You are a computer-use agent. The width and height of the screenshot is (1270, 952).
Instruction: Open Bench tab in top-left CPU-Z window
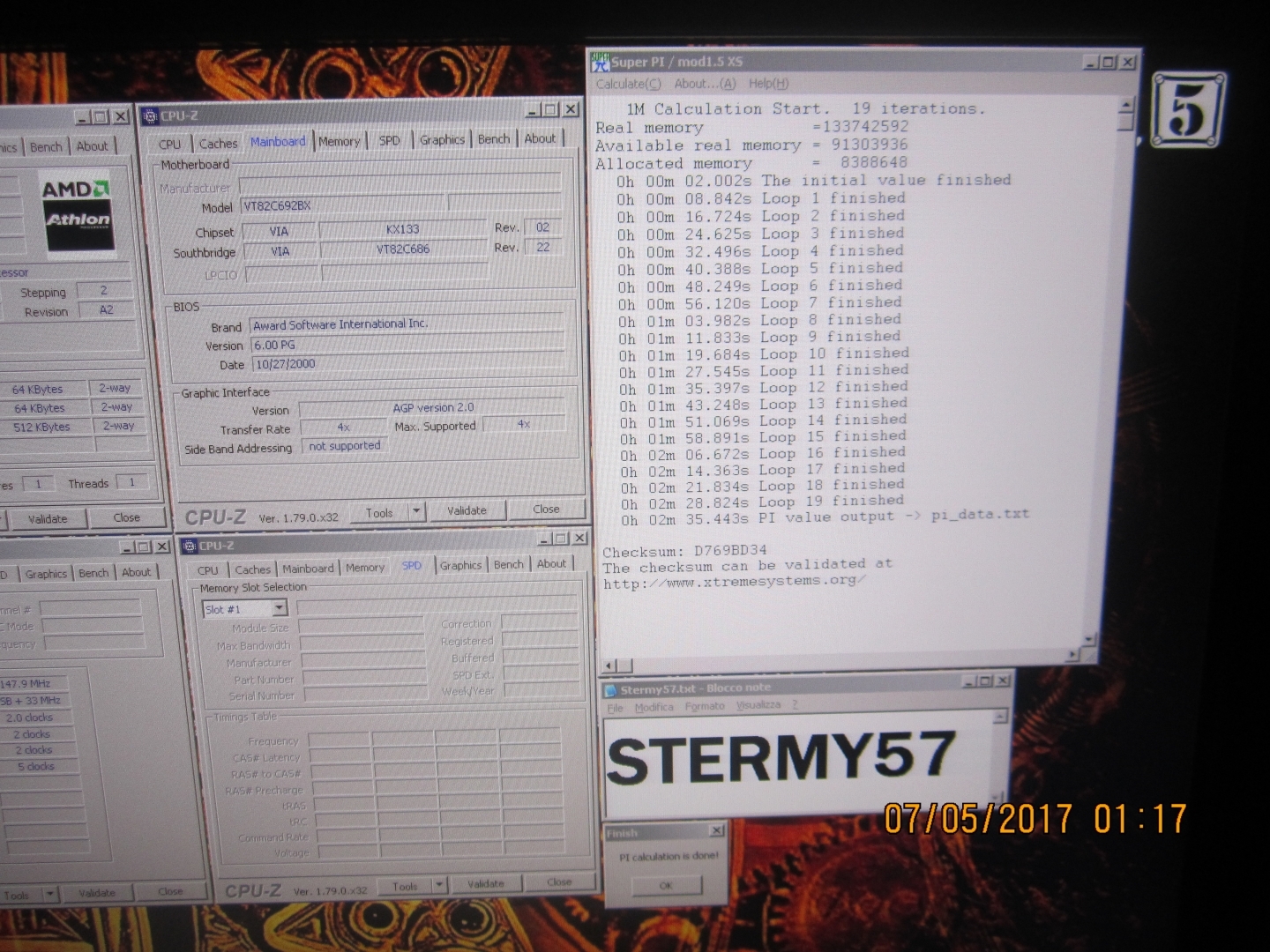point(46,147)
